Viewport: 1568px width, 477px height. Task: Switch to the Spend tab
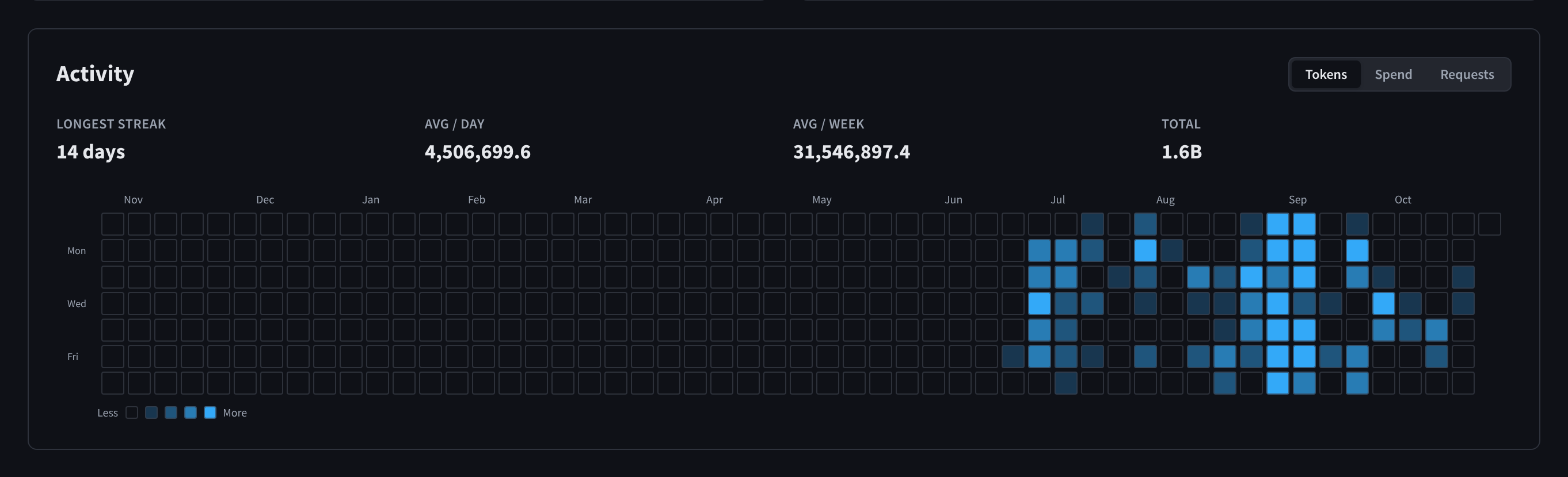click(1392, 74)
